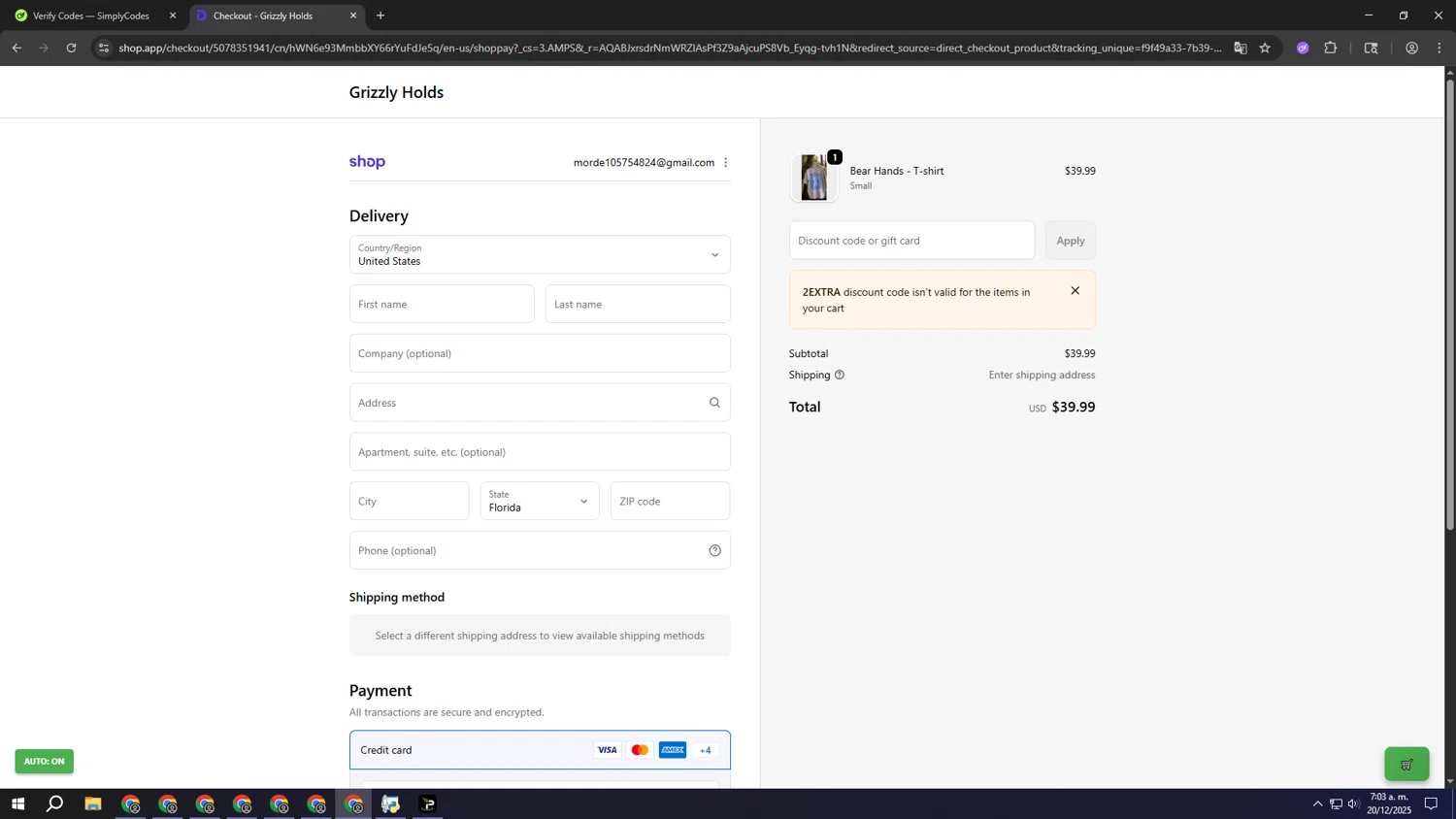This screenshot has height=819, width=1456.
Task: Open account options beside the email
Action: pos(725,162)
